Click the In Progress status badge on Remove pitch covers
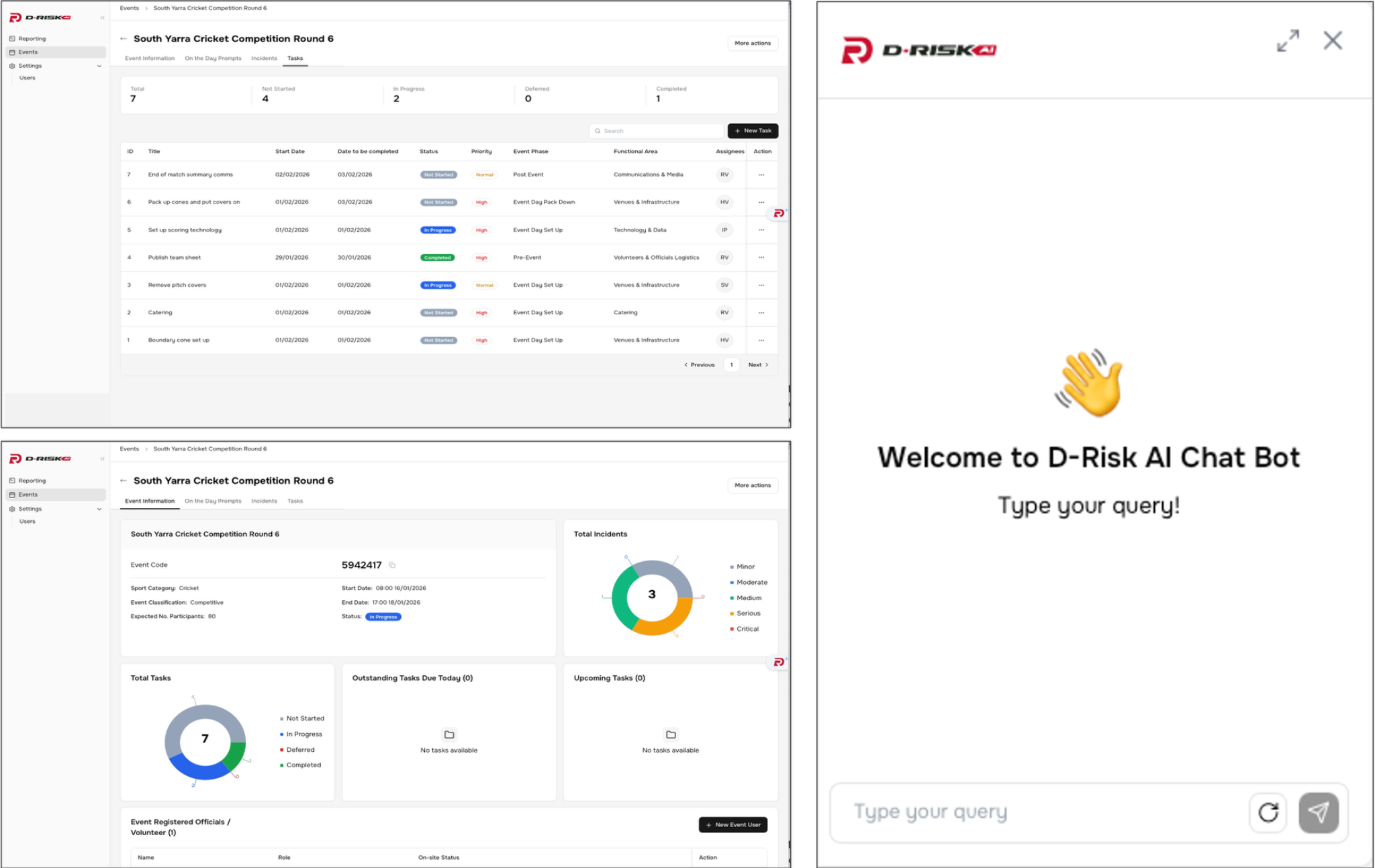 (x=438, y=285)
